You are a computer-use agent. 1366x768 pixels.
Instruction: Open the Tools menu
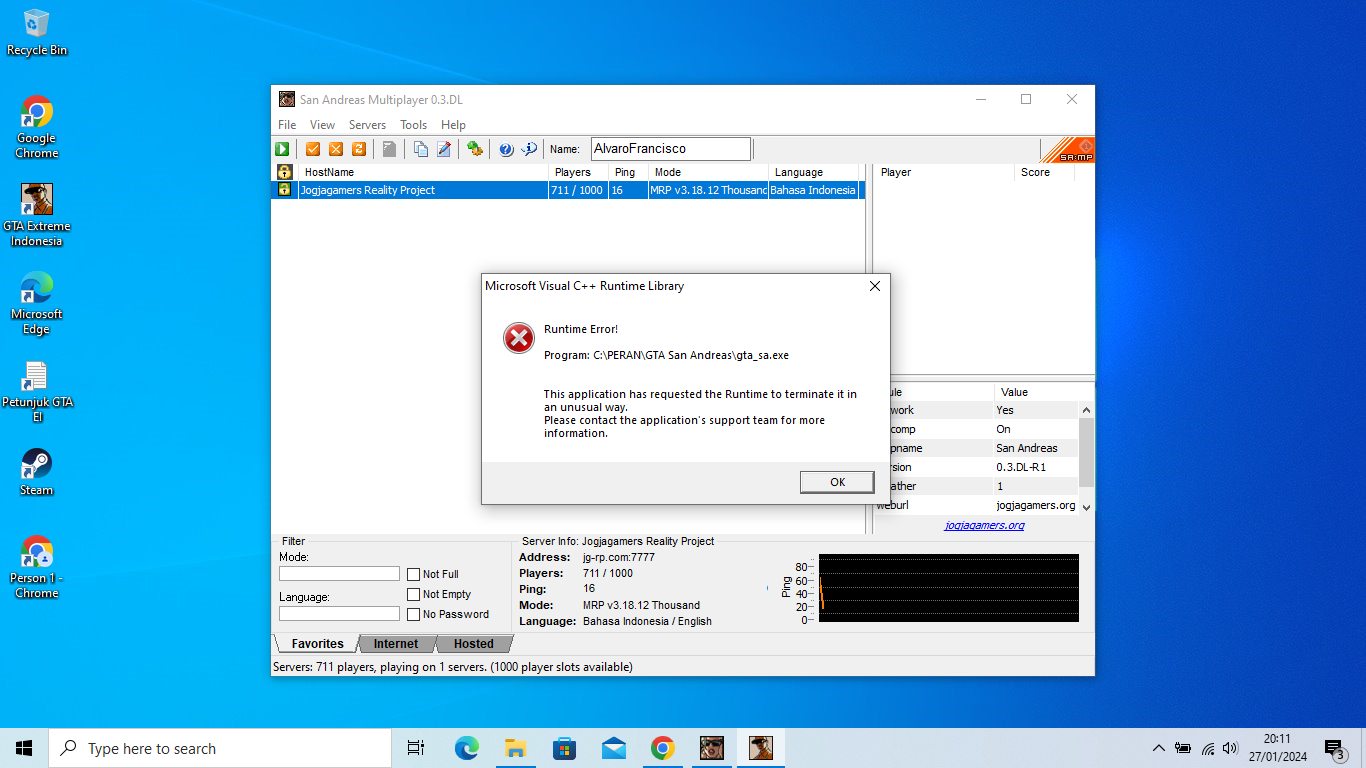(x=413, y=125)
